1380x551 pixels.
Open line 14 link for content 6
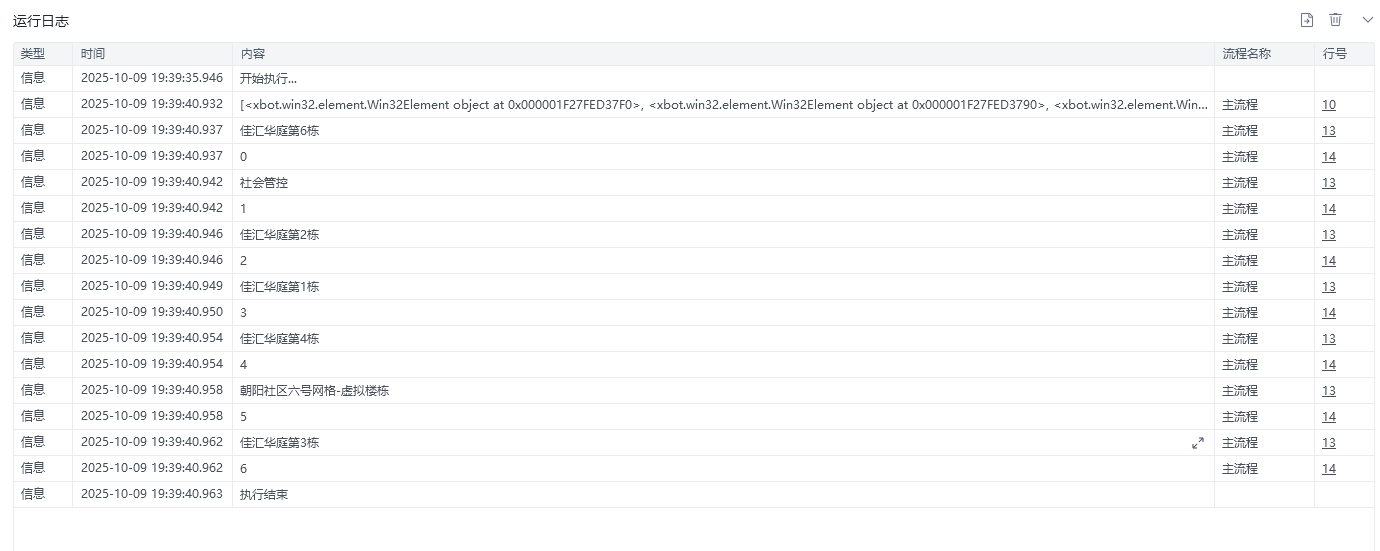pyautogui.click(x=1329, y=469)
